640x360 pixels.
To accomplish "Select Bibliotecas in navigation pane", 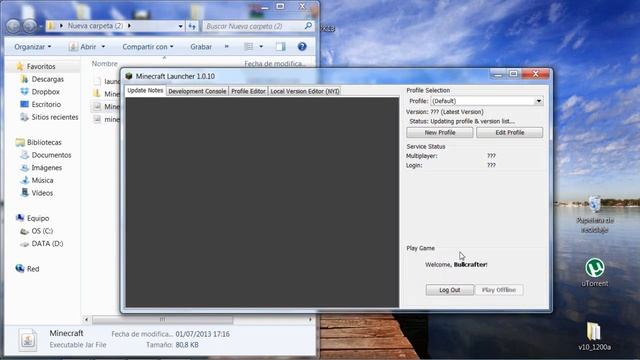I will (44, 142).
